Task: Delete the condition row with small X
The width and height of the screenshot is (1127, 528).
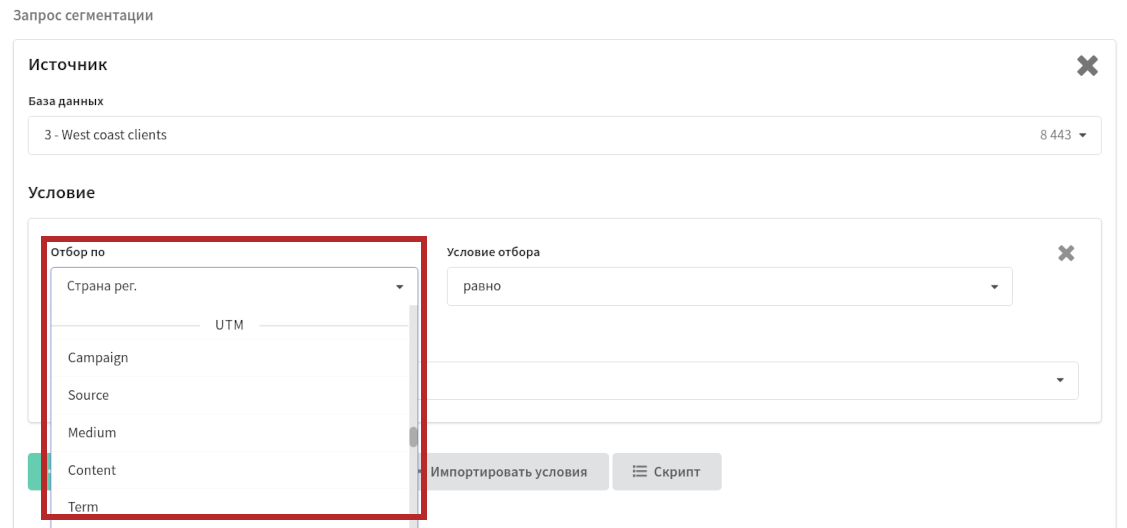Action: point(1066,253)
